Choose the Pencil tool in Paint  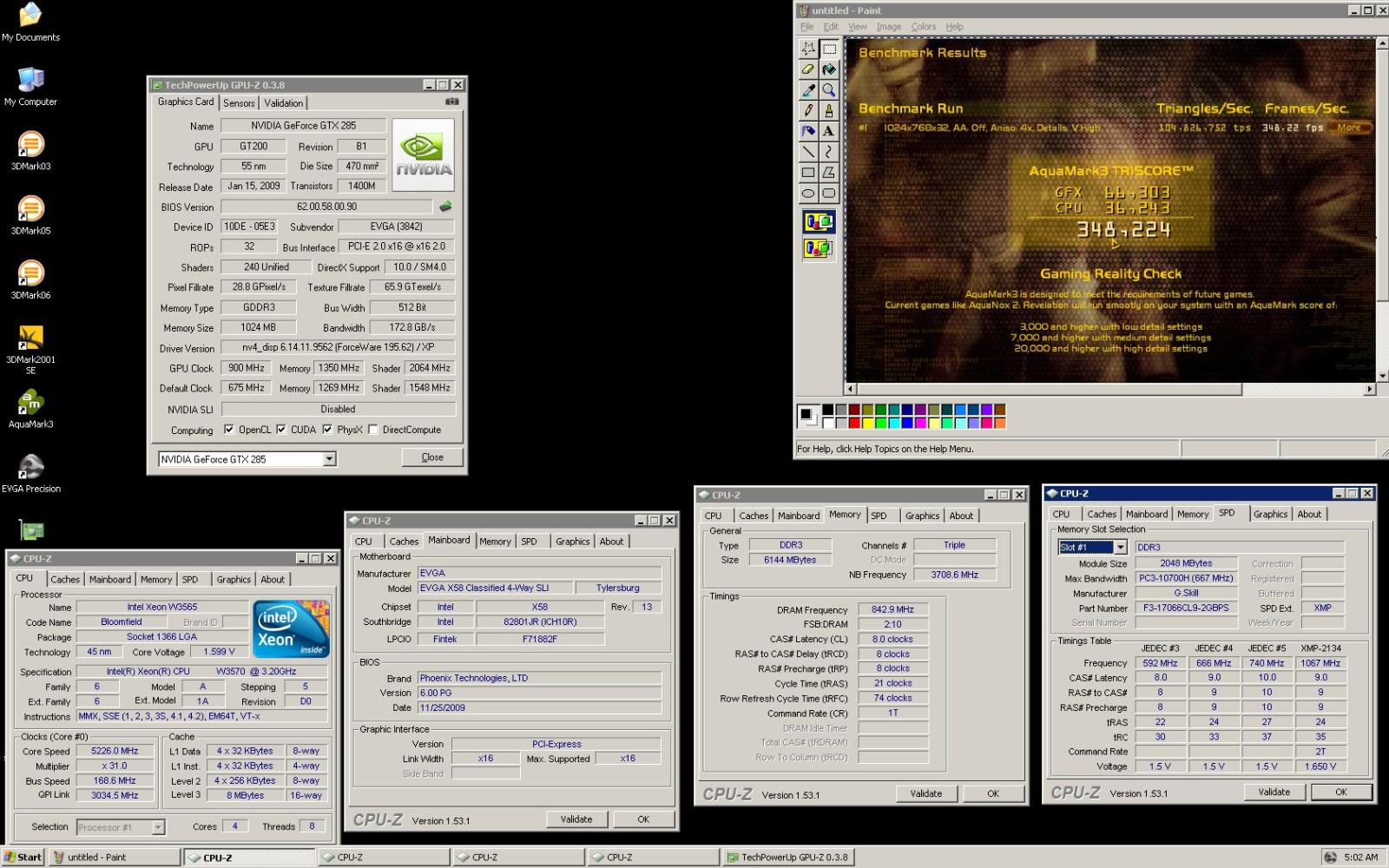pos(808,110)
